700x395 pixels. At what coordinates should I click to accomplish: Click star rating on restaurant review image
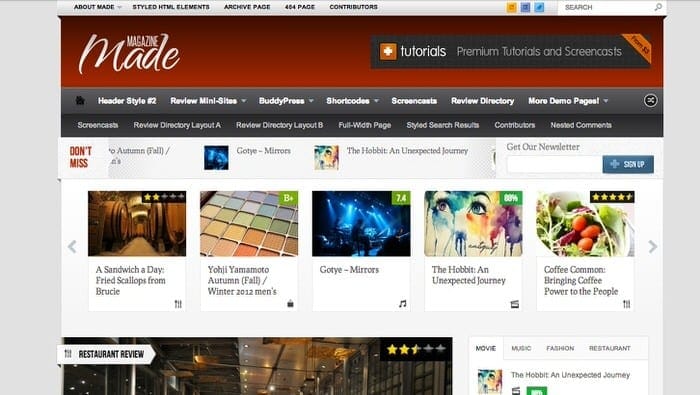pyautogui.click(x=416, y=349)
